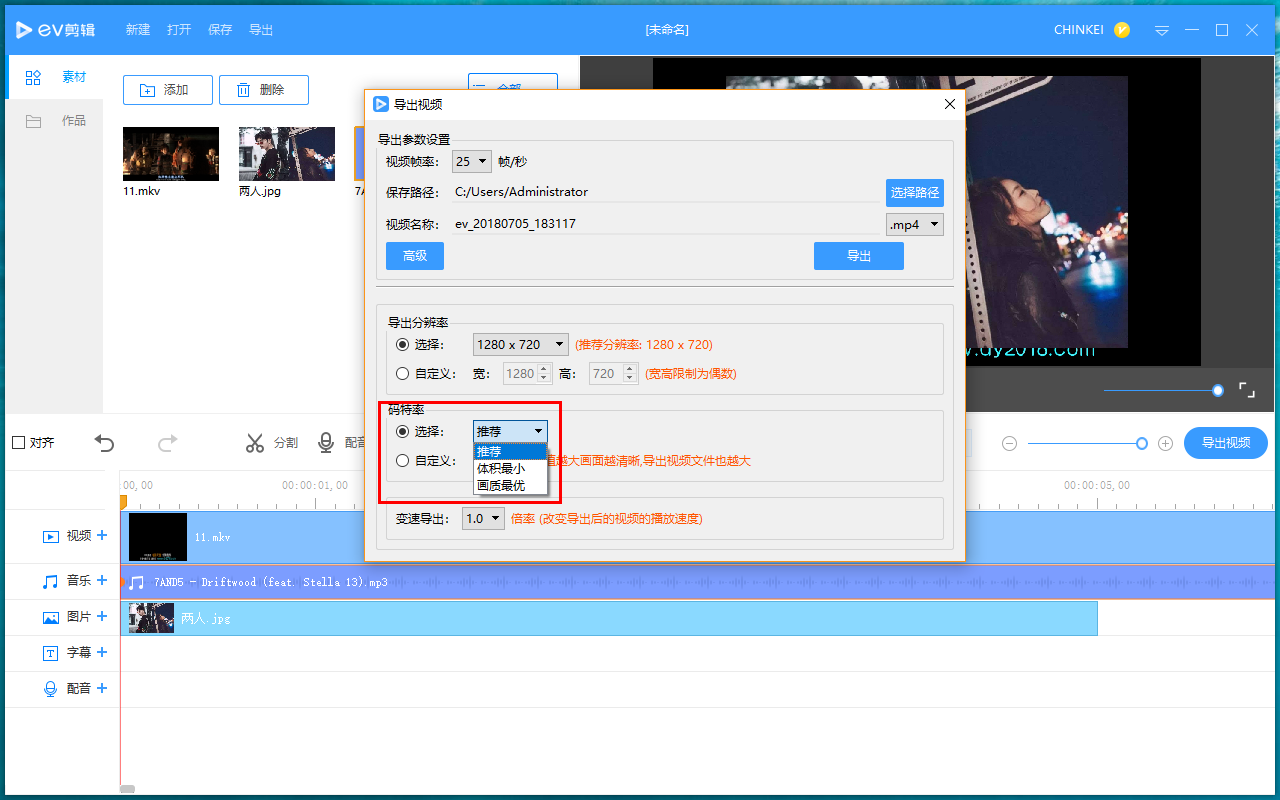Click the redo arrow icon

click(x=168, y=442)
